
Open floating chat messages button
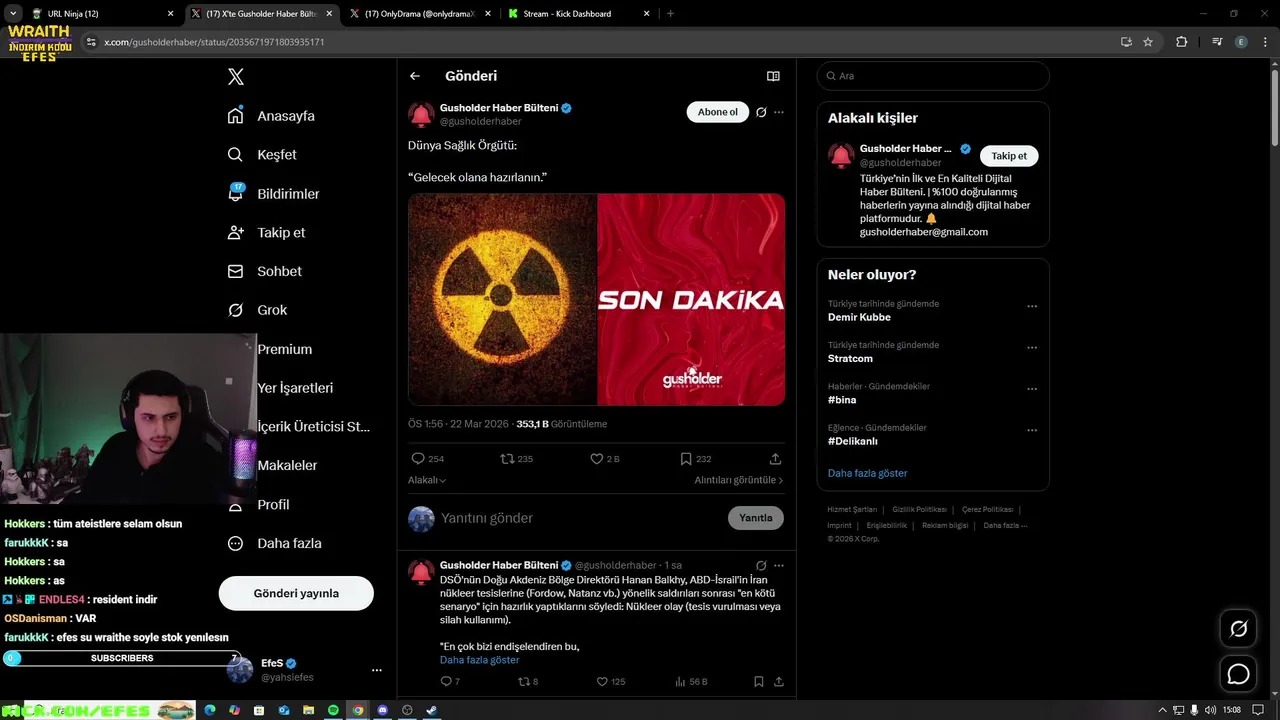[1238, 674]
